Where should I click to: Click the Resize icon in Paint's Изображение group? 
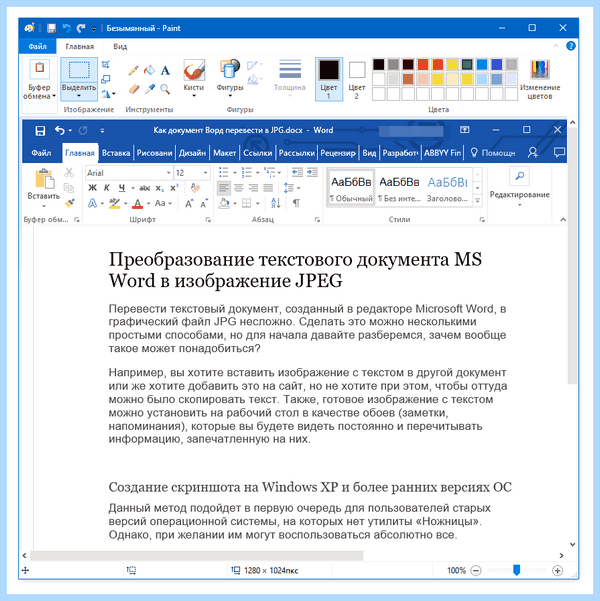coord(106,79)
